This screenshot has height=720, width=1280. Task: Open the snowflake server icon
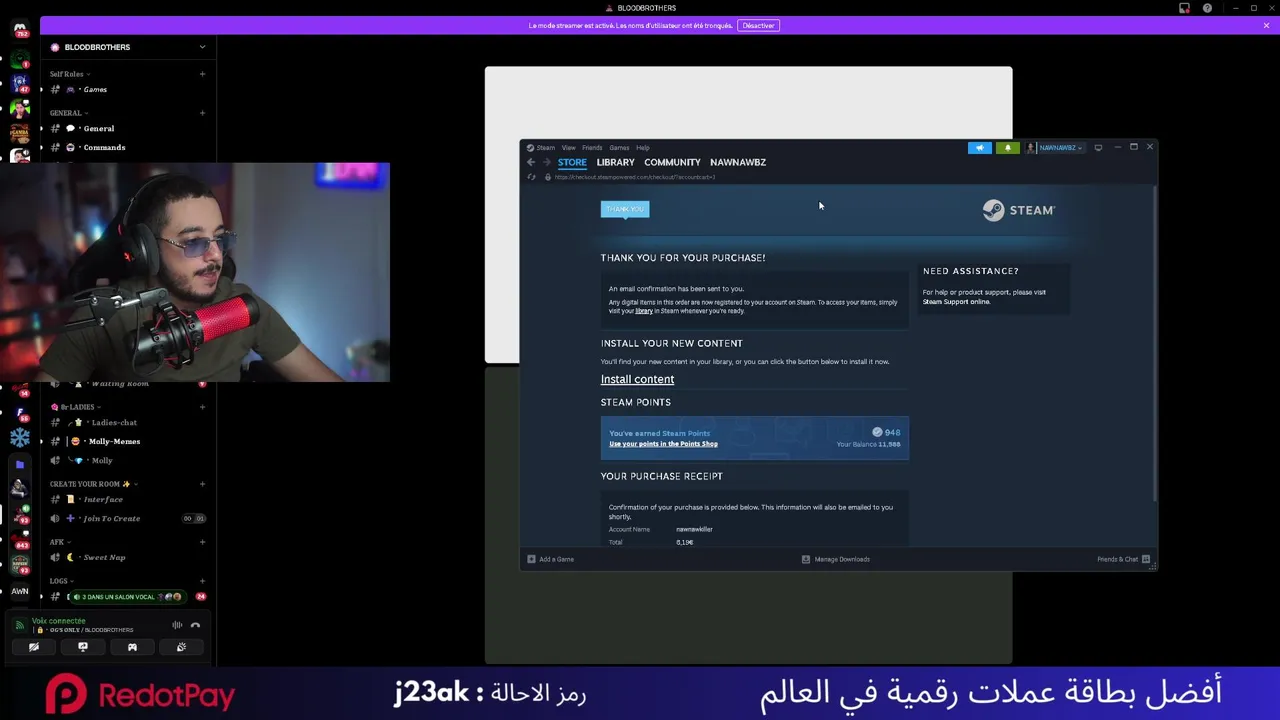[20, 438]
